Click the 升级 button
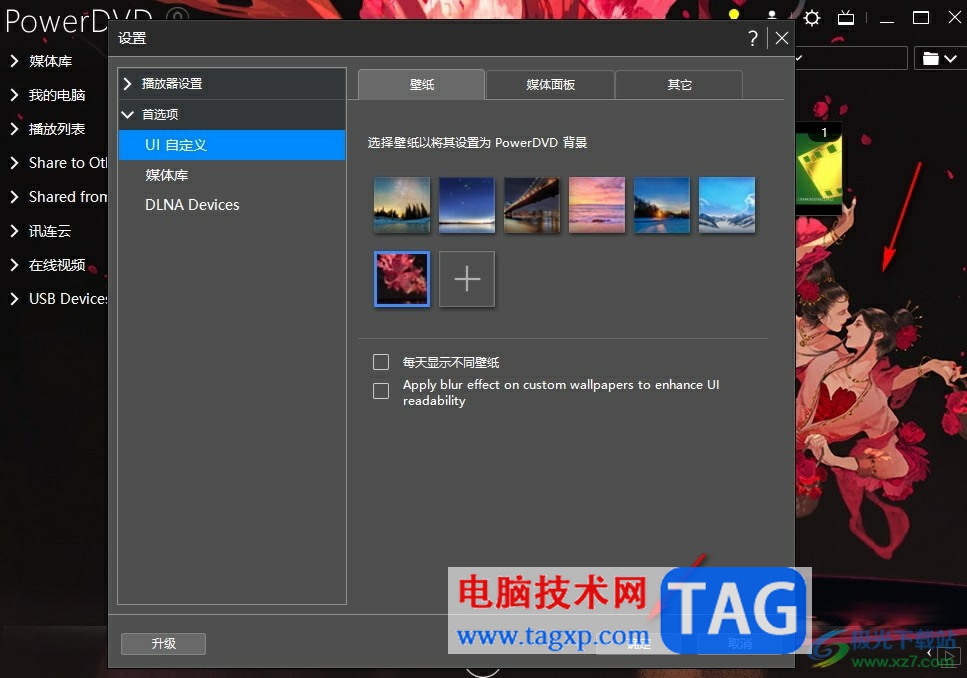 tap(163, 643)
